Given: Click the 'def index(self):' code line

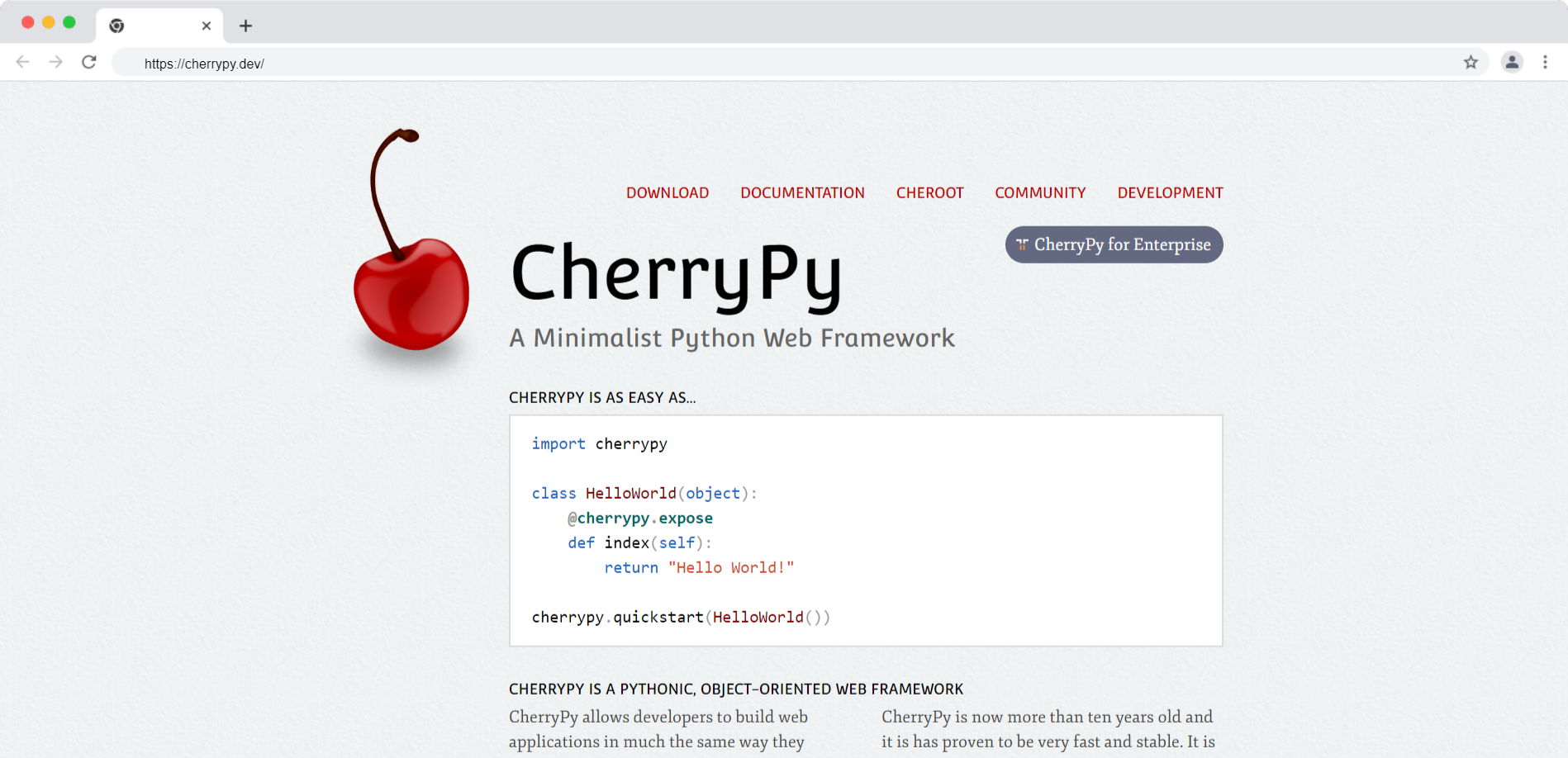Looking at the screenshot, I should tap(639, 542).
